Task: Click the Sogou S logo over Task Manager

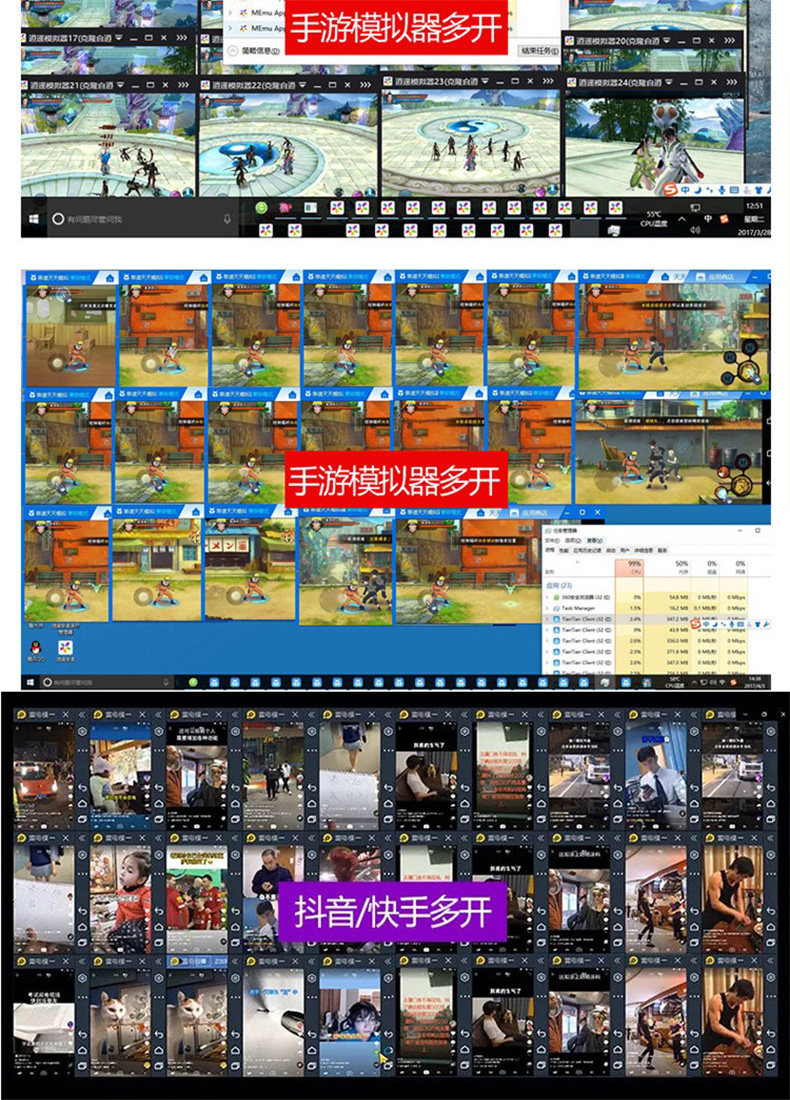Action: click(x=696, y=624)
